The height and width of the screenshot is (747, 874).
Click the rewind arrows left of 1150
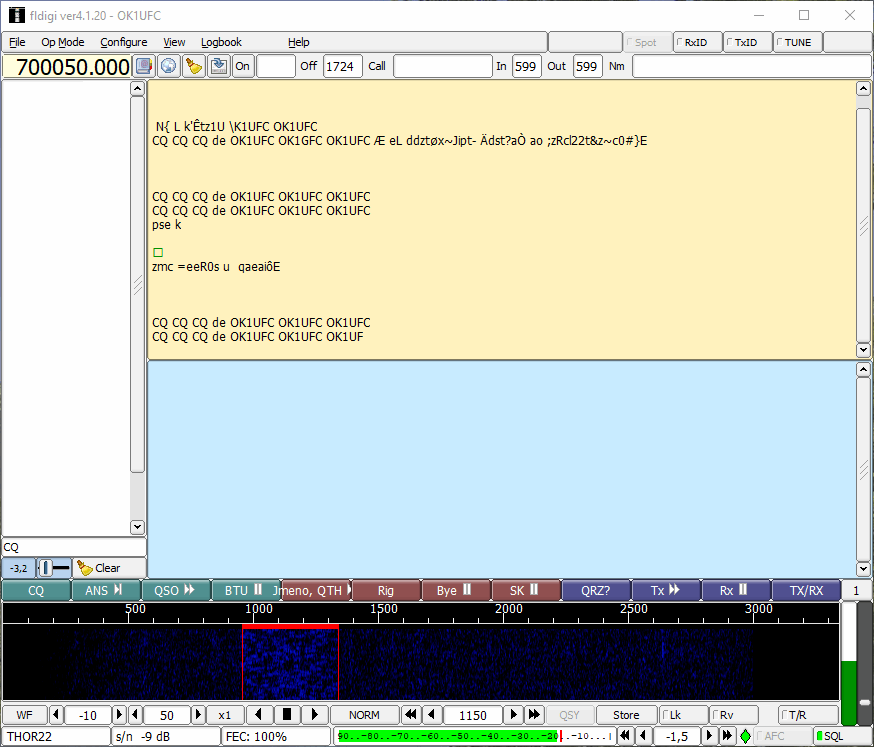tap(410, 715)
